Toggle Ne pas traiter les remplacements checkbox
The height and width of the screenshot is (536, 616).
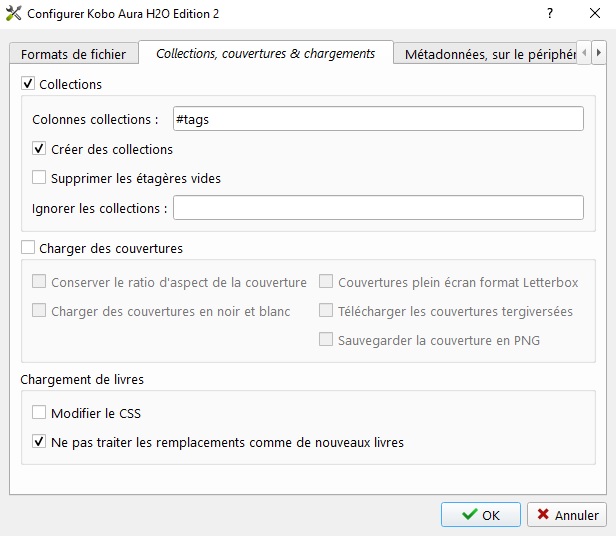click(x=39, y=442)
